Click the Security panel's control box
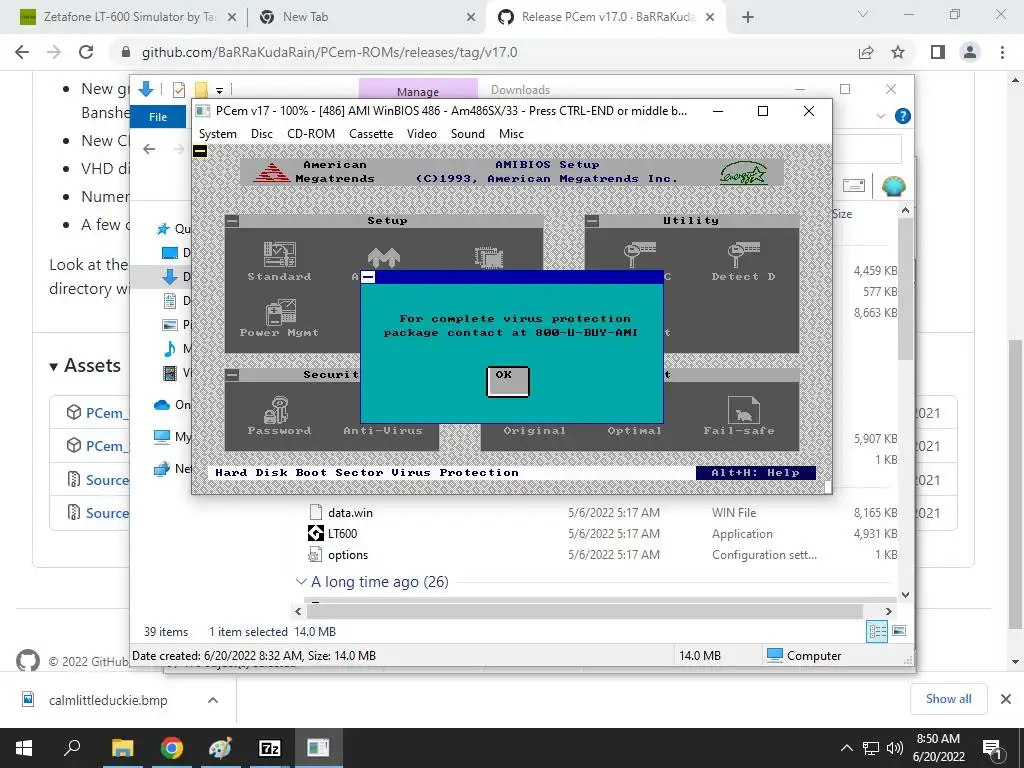1024x768 pixels. point(232,375)
